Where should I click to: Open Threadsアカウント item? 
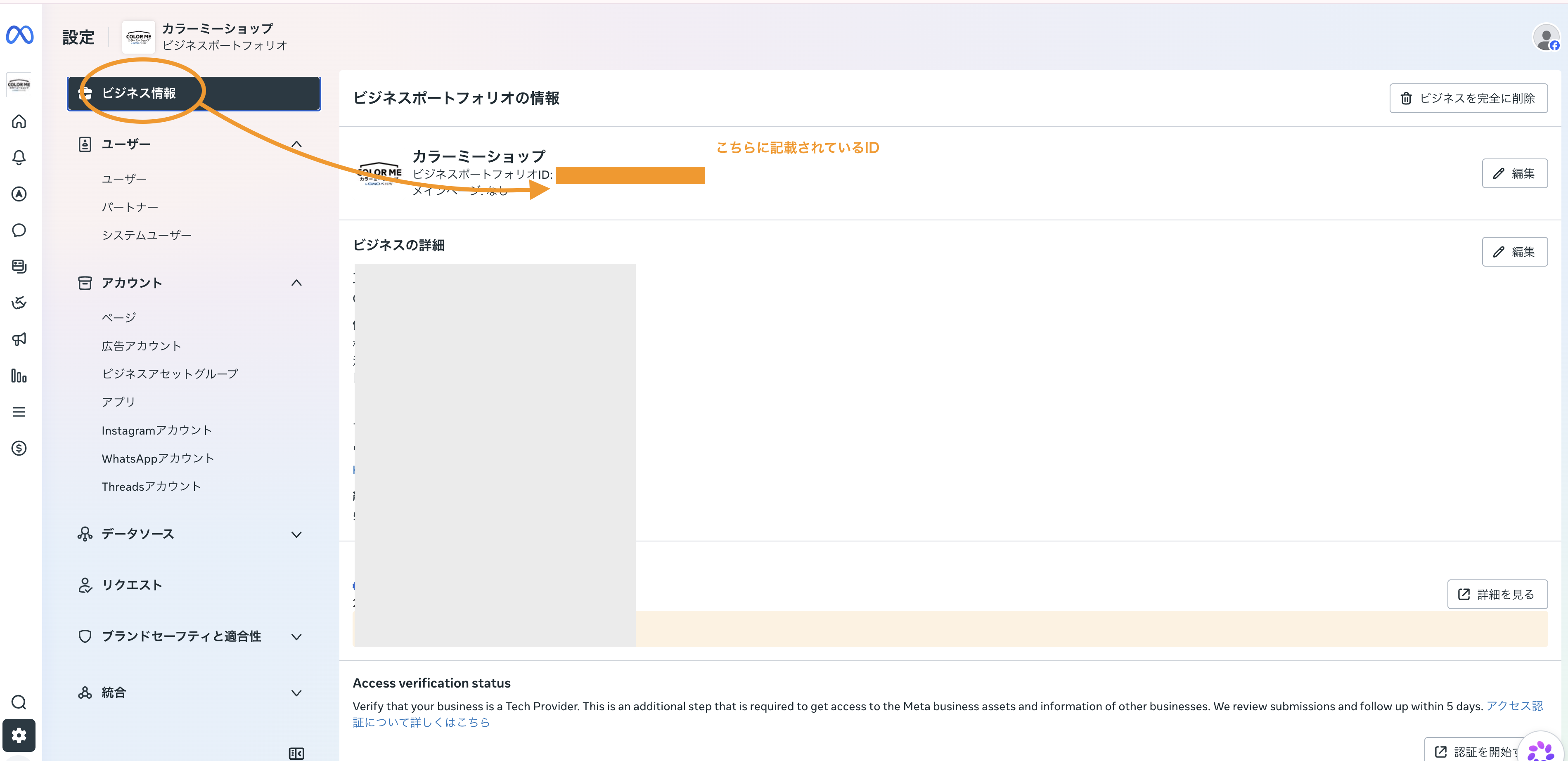tap(151, 487)
